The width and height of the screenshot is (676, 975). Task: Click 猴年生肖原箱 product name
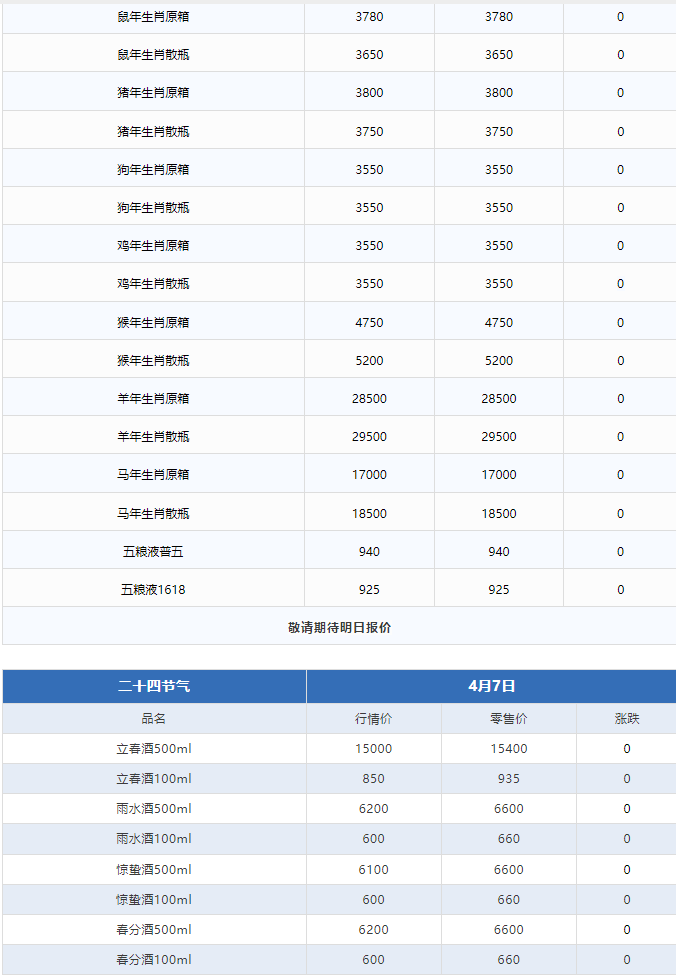point(153,323)
